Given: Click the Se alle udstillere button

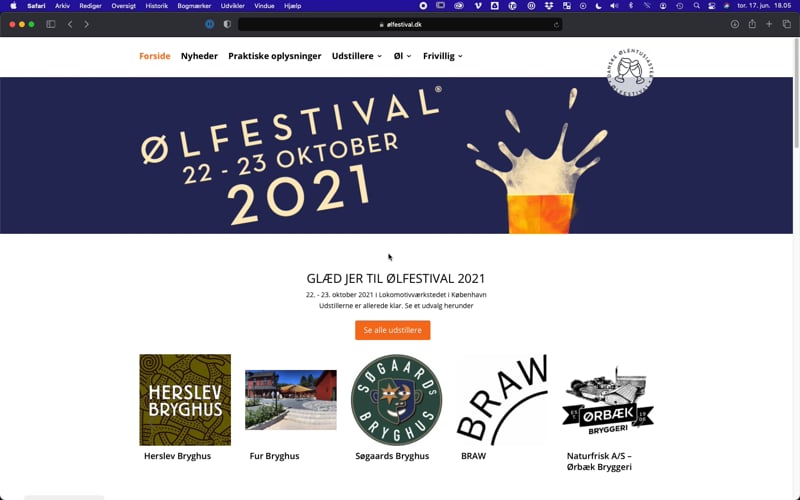Looking at the screenshot, I should coord(392,330).
